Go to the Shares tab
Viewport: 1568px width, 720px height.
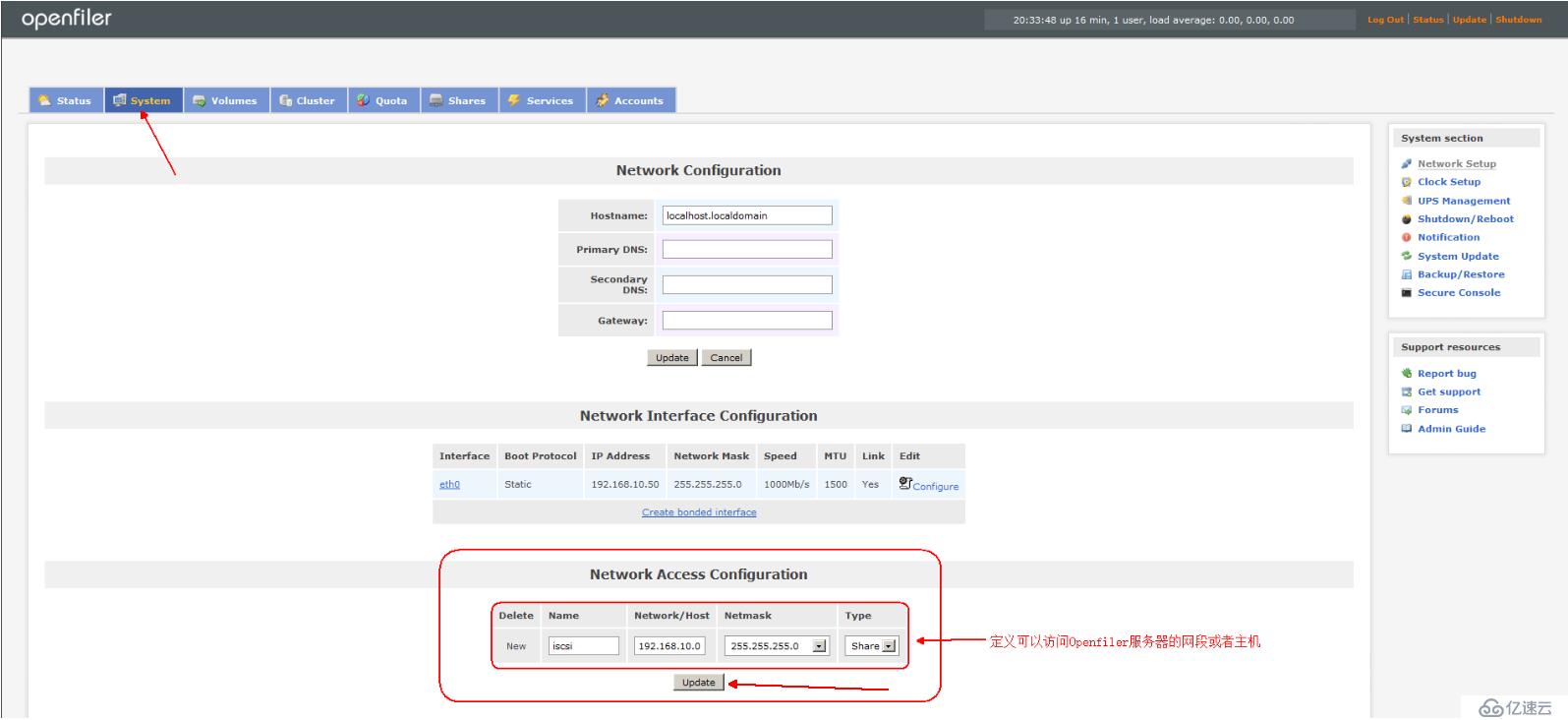point(459,100)
